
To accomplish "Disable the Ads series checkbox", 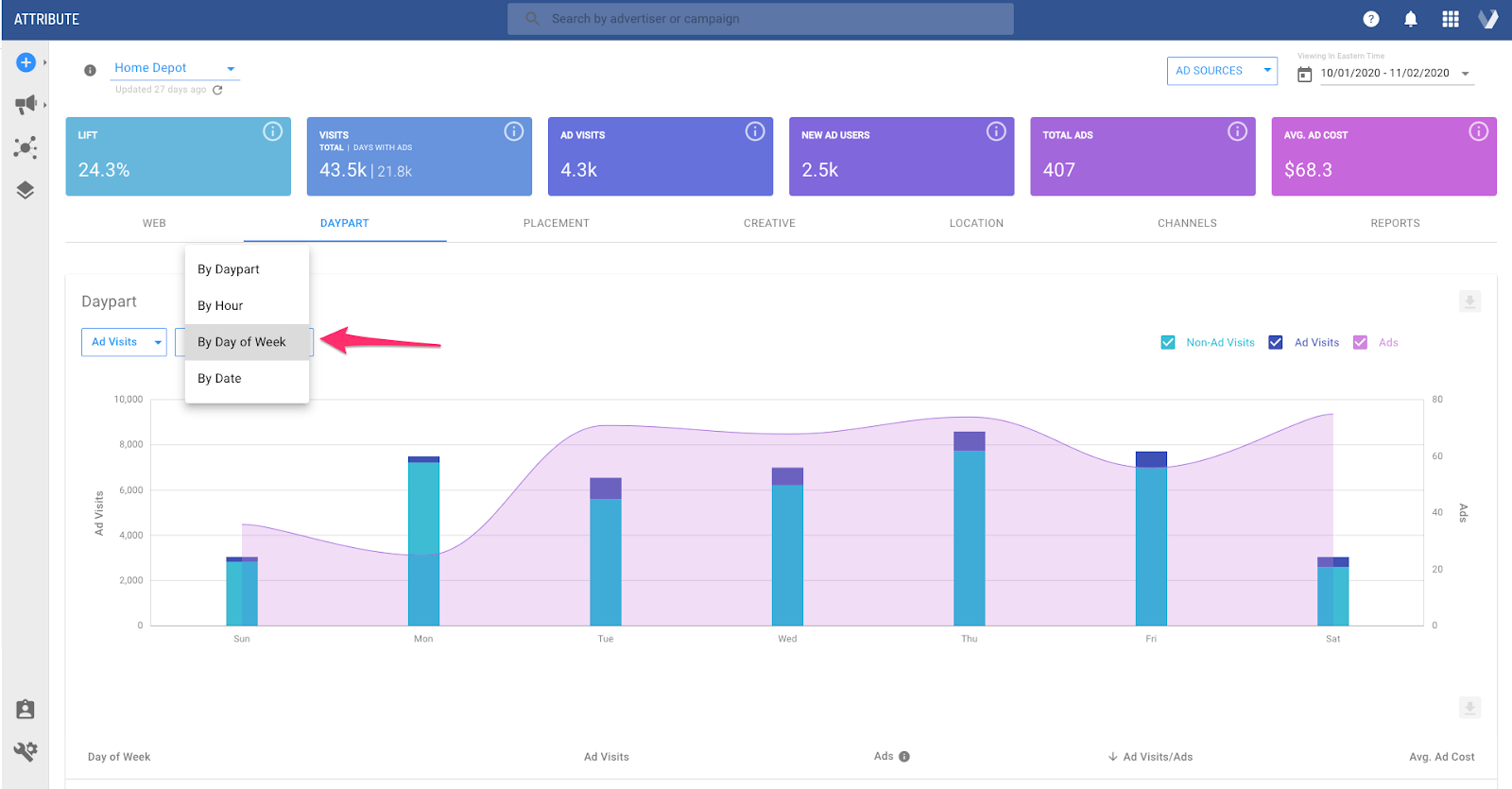I will click(1360, 343).
